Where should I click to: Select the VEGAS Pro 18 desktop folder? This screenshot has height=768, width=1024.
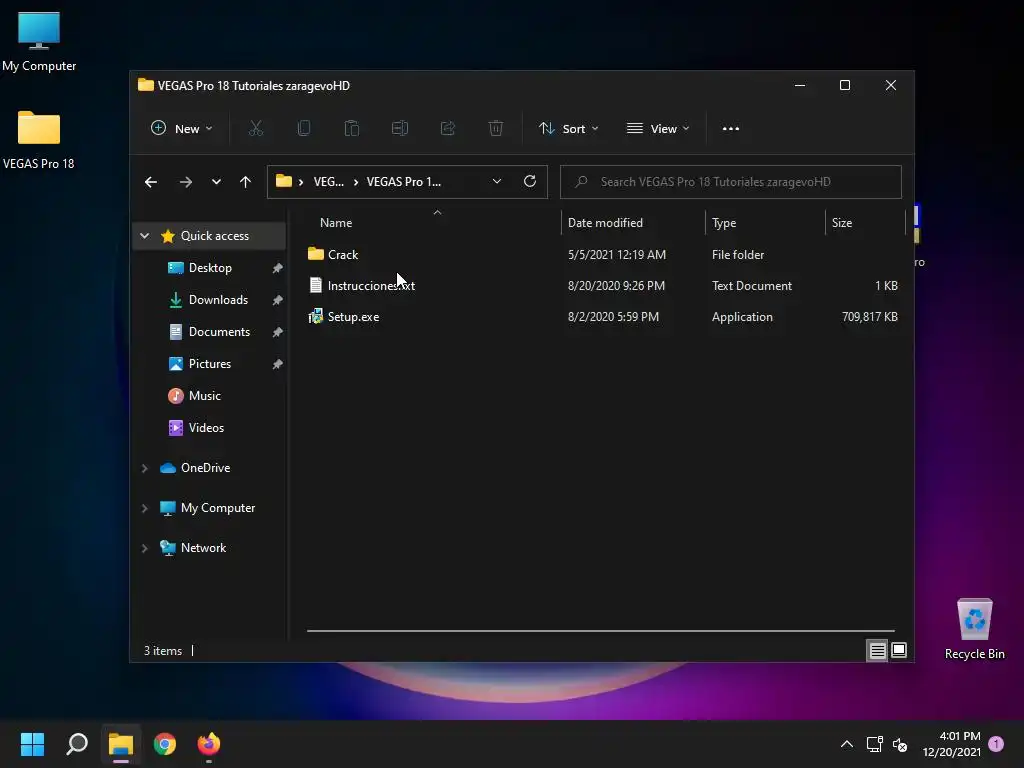[39, 140]
